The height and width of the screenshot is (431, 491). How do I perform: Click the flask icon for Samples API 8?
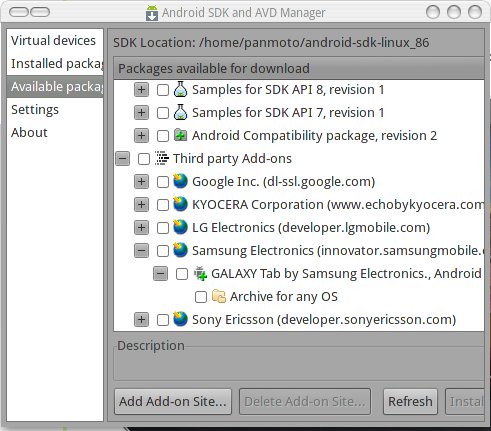coord(180,89)
